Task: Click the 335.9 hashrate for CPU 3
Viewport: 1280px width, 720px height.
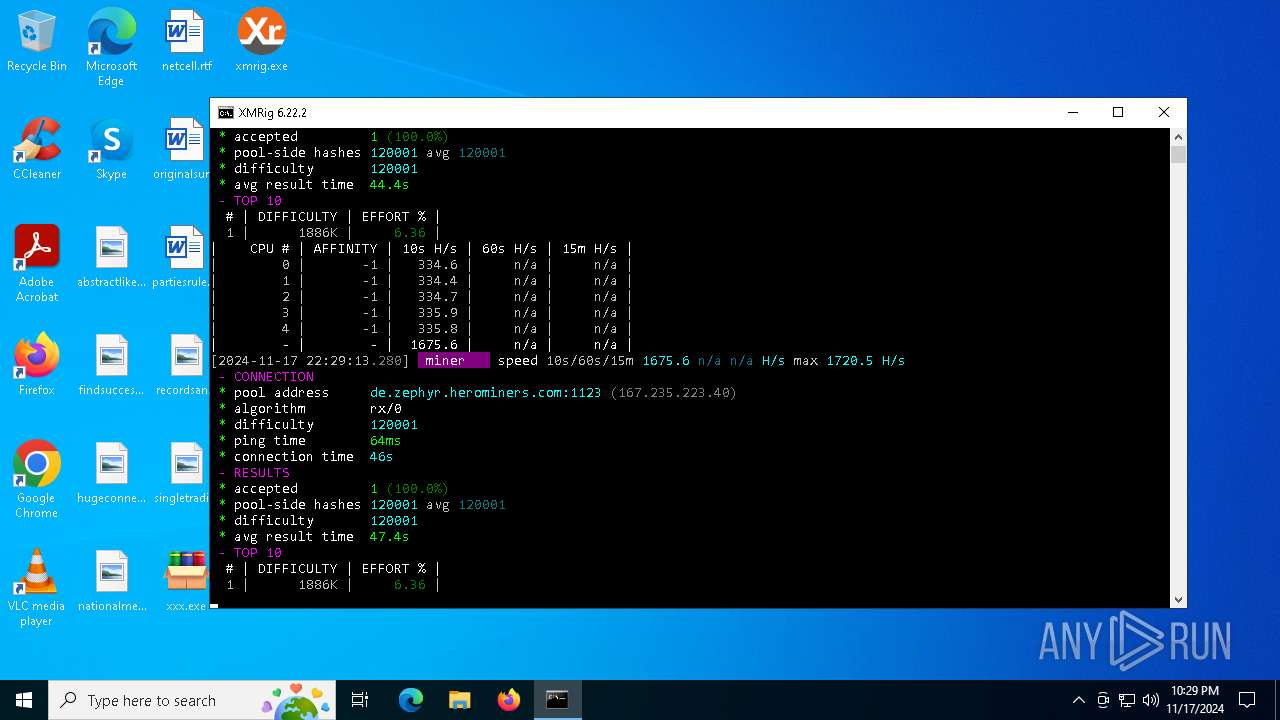Action: [437, 313]
